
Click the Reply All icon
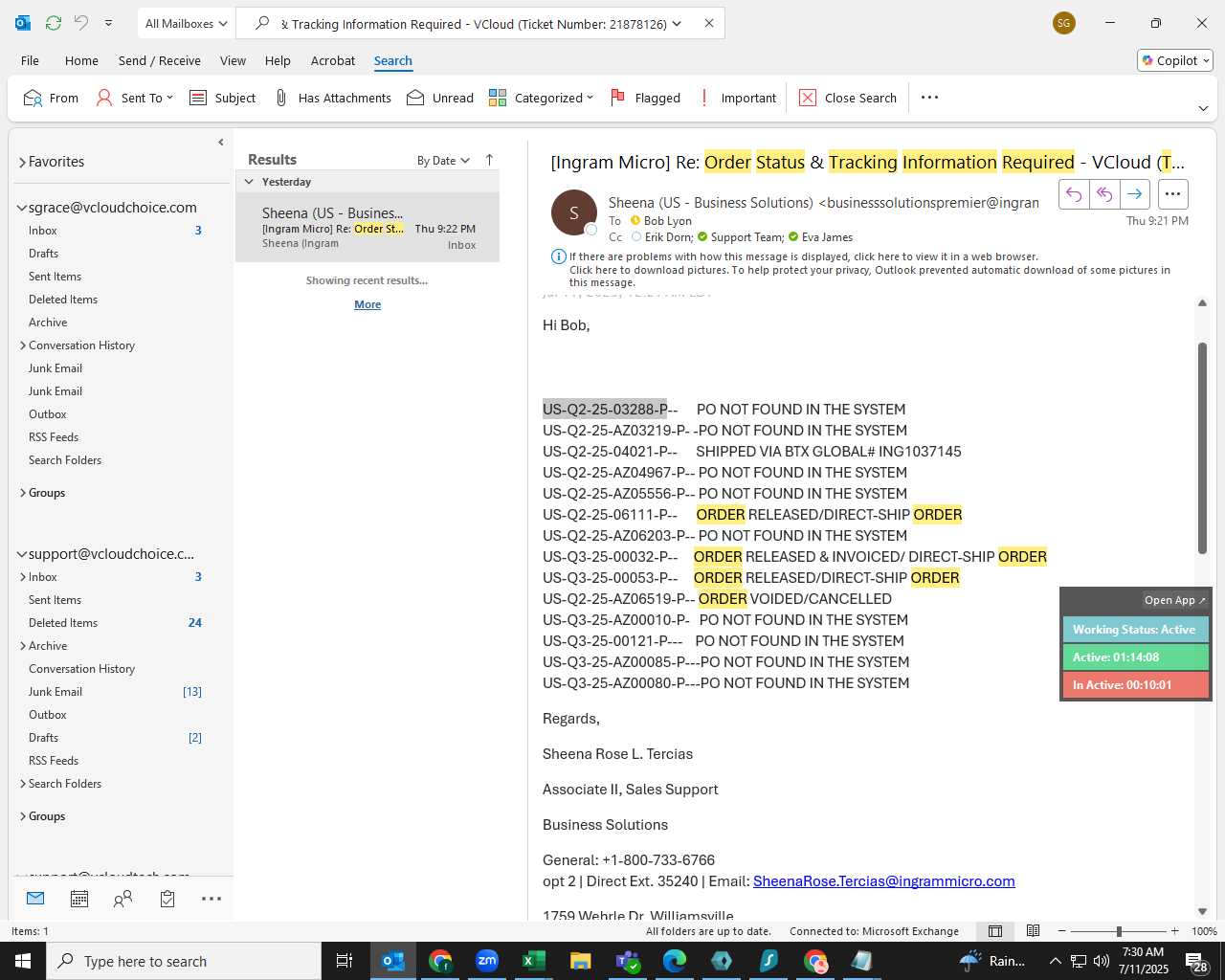click(x=1104, y=194)
